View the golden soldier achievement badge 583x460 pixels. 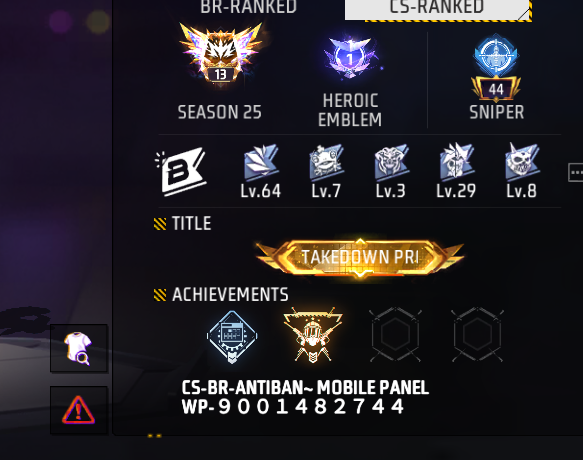[313, 335]
